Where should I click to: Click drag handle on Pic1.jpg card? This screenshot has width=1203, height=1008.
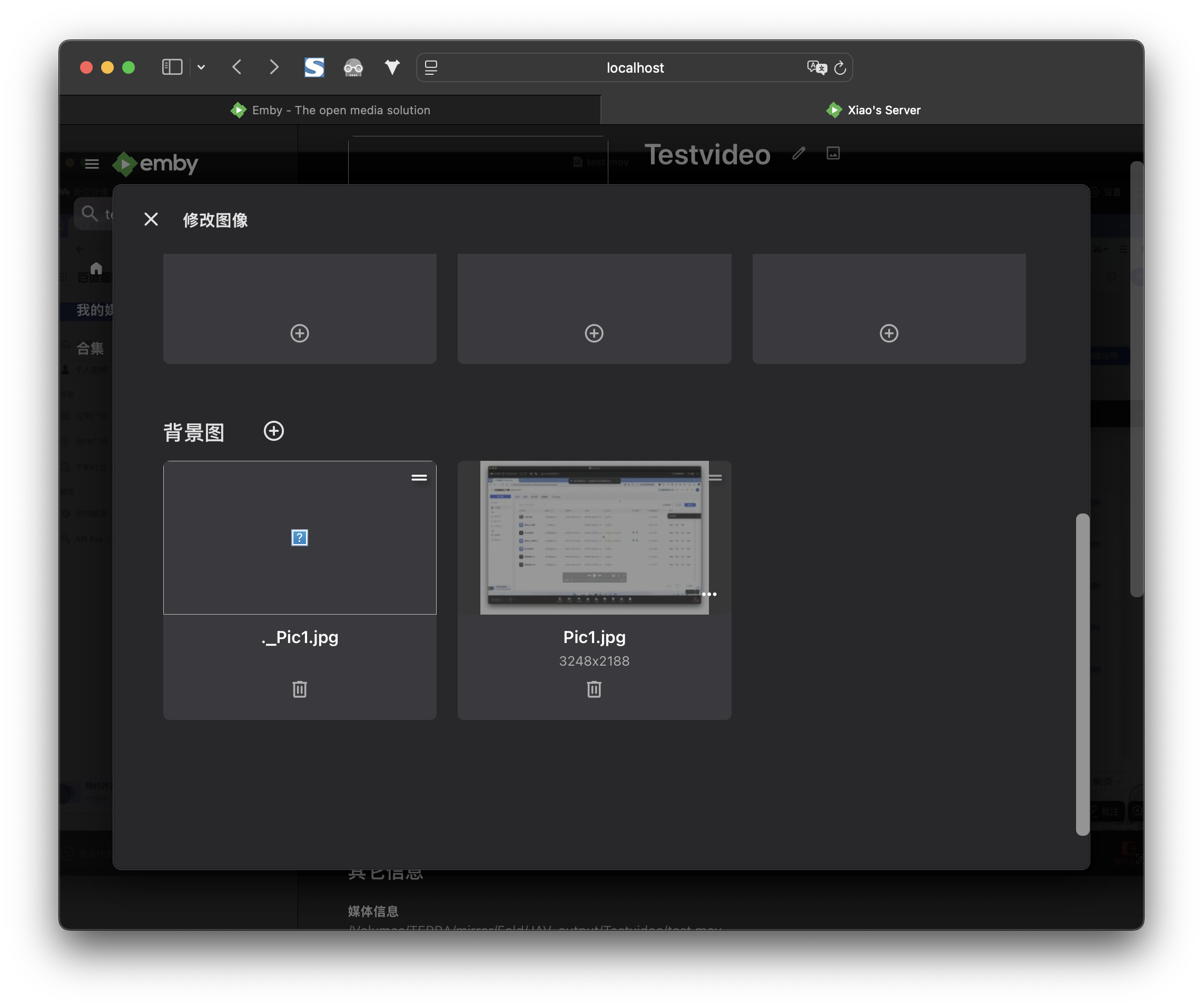point(715,478)
